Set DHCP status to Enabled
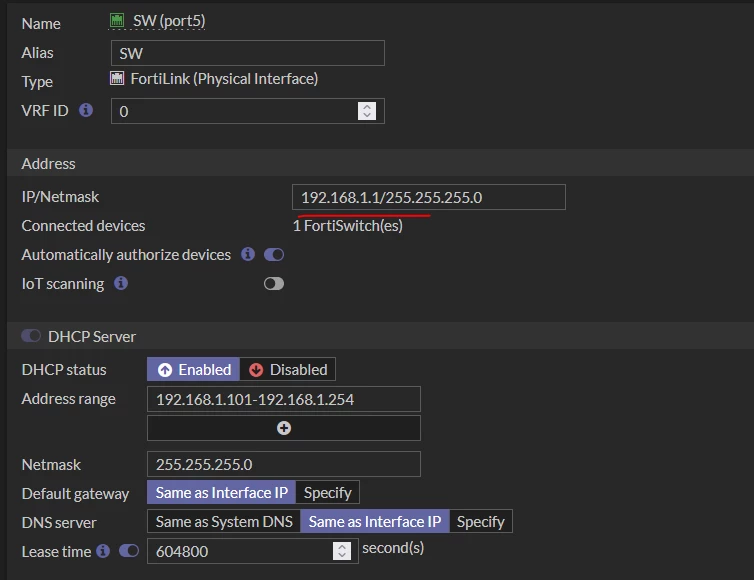 [x=193, y=369]
